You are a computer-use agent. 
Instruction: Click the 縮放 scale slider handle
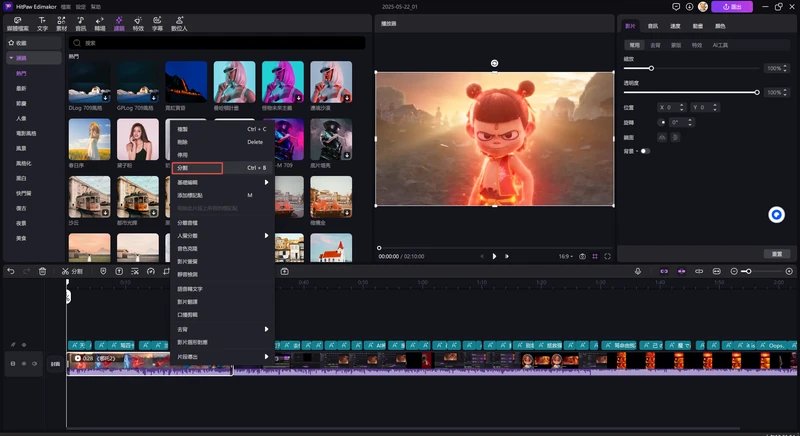point(651,68)
